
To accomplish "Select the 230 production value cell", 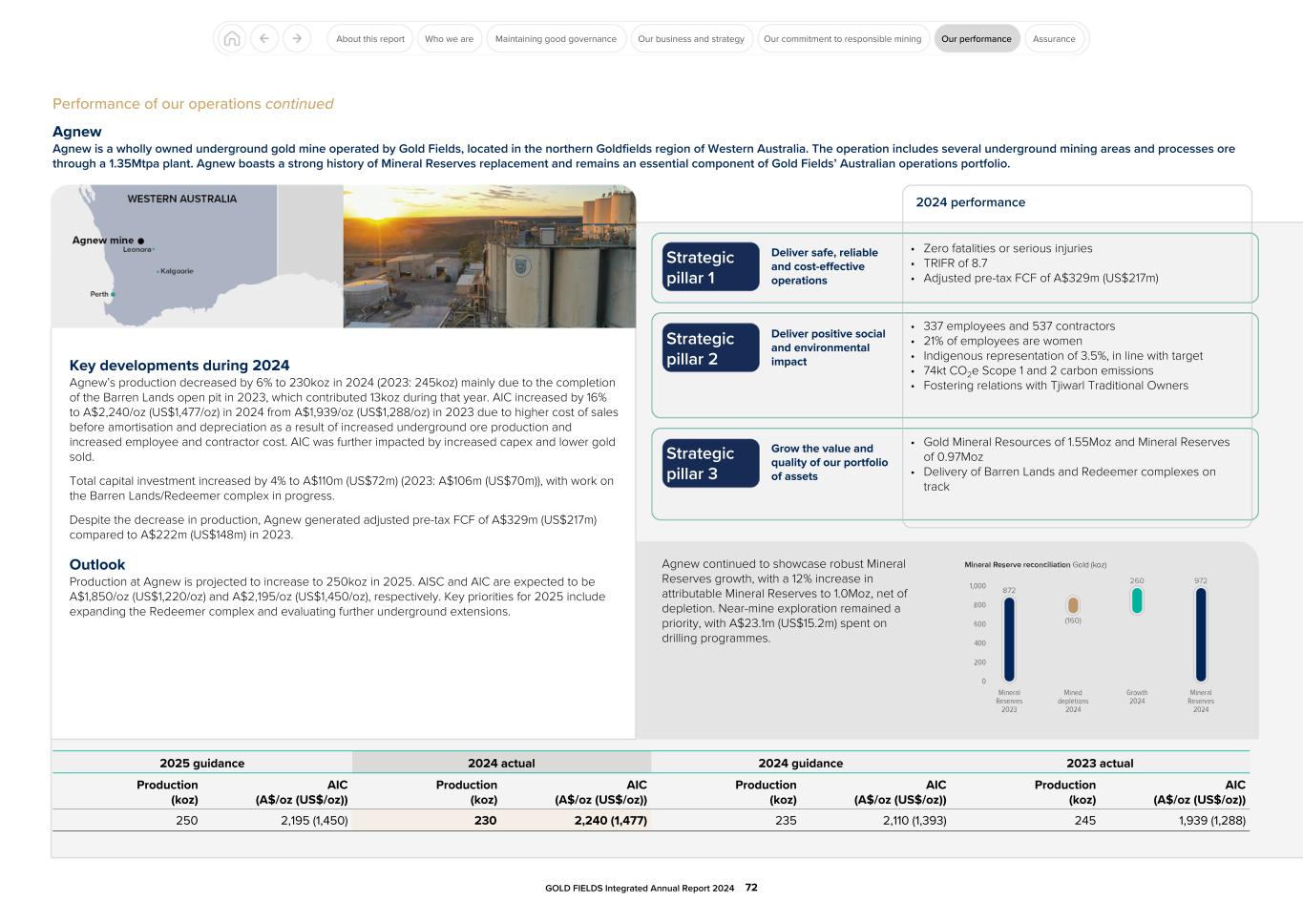I will [x=486, y=820].
